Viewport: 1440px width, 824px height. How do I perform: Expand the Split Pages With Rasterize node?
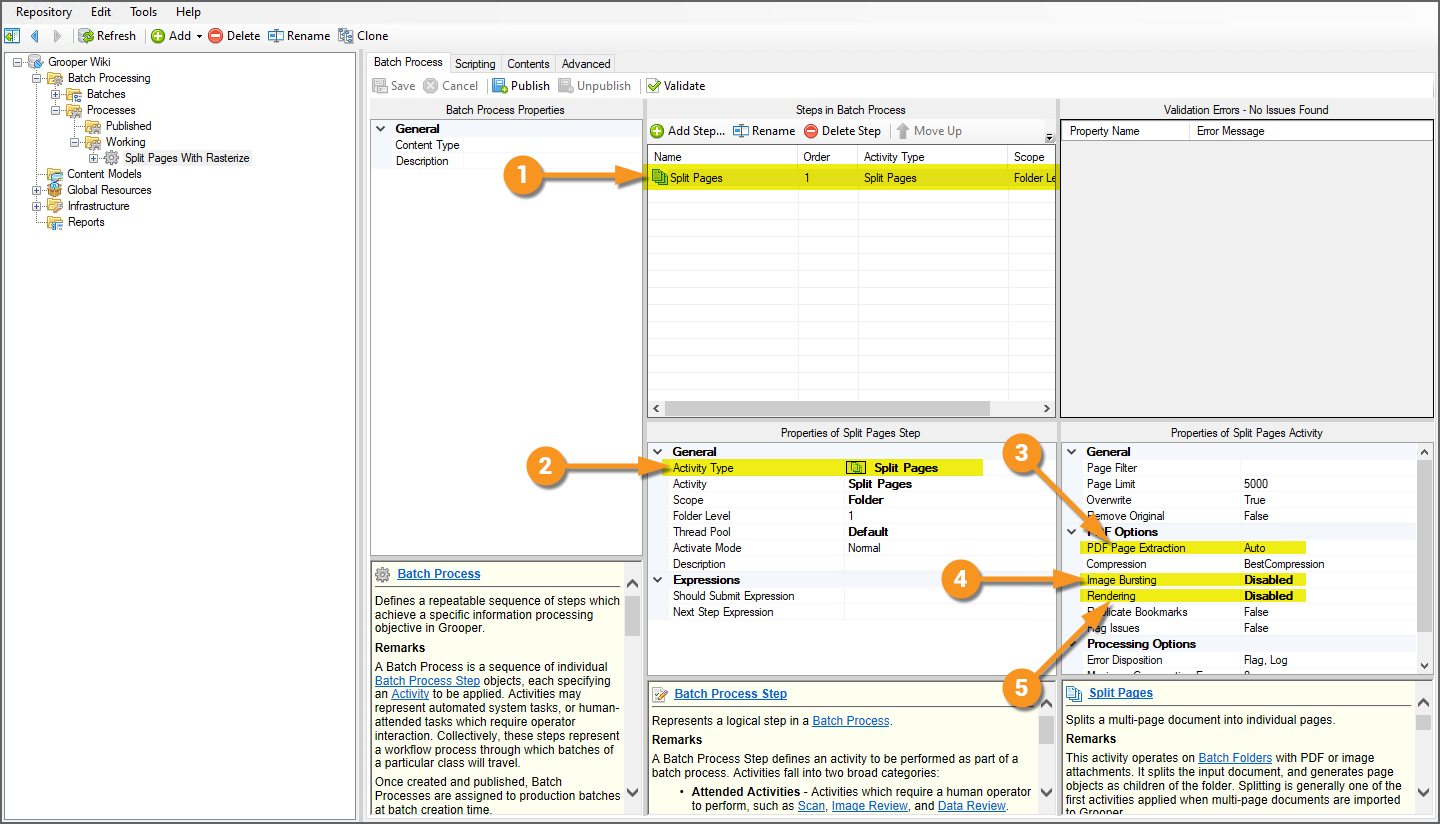coord(94,158)
